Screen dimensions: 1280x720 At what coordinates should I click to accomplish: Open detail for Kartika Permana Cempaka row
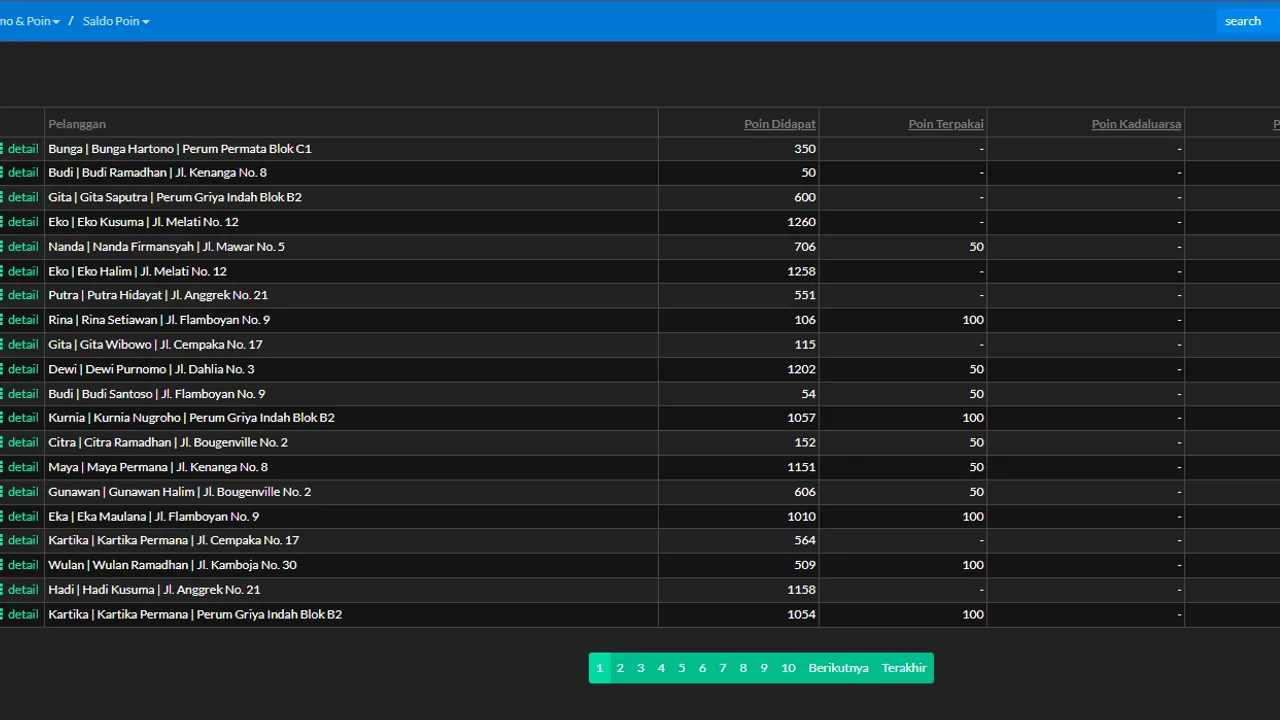20,540
